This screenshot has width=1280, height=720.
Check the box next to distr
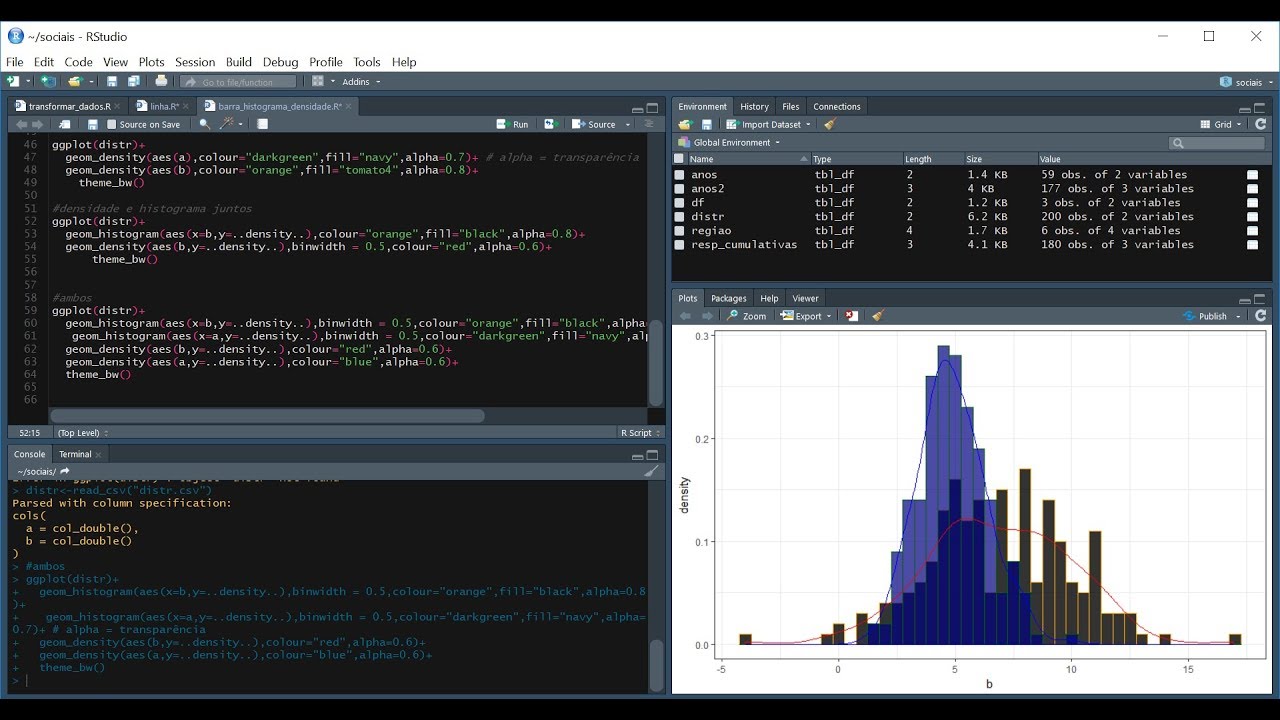[x=679, y=217]
